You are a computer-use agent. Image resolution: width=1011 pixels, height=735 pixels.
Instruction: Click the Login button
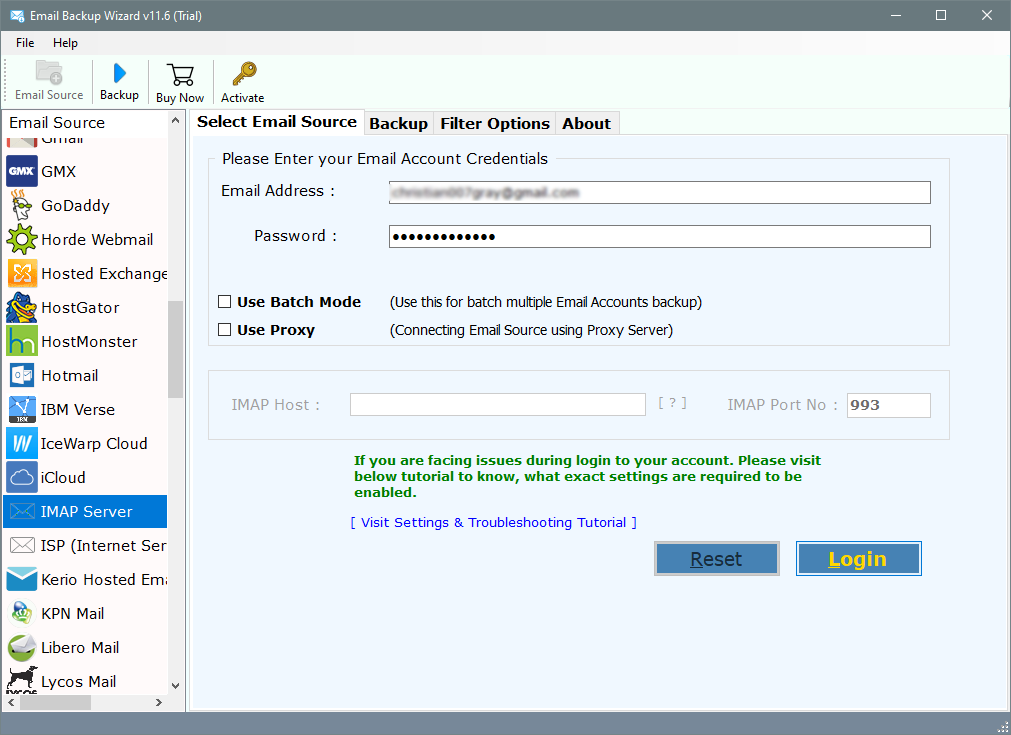click(x=858, y=558)
